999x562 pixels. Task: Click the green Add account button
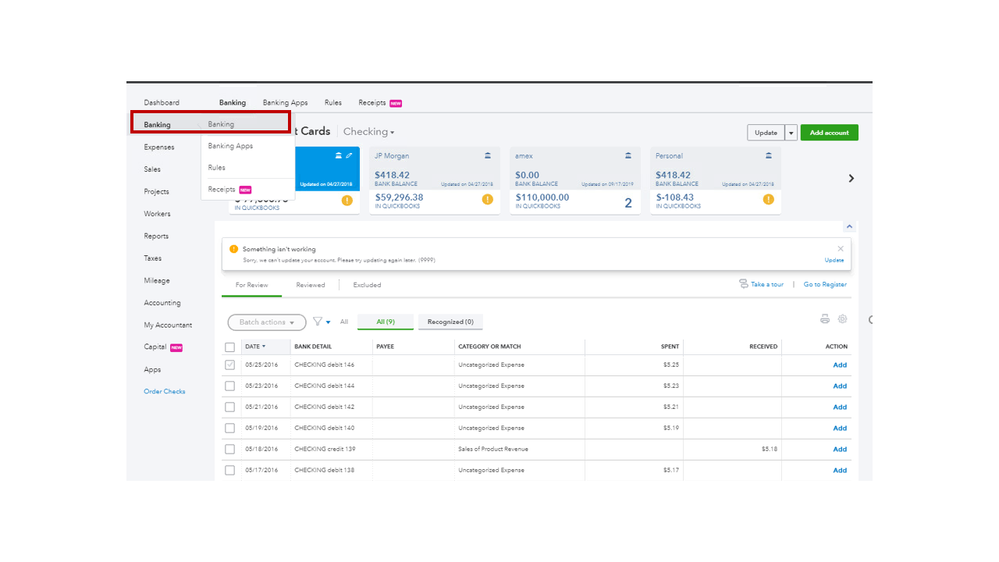(829, 133)
